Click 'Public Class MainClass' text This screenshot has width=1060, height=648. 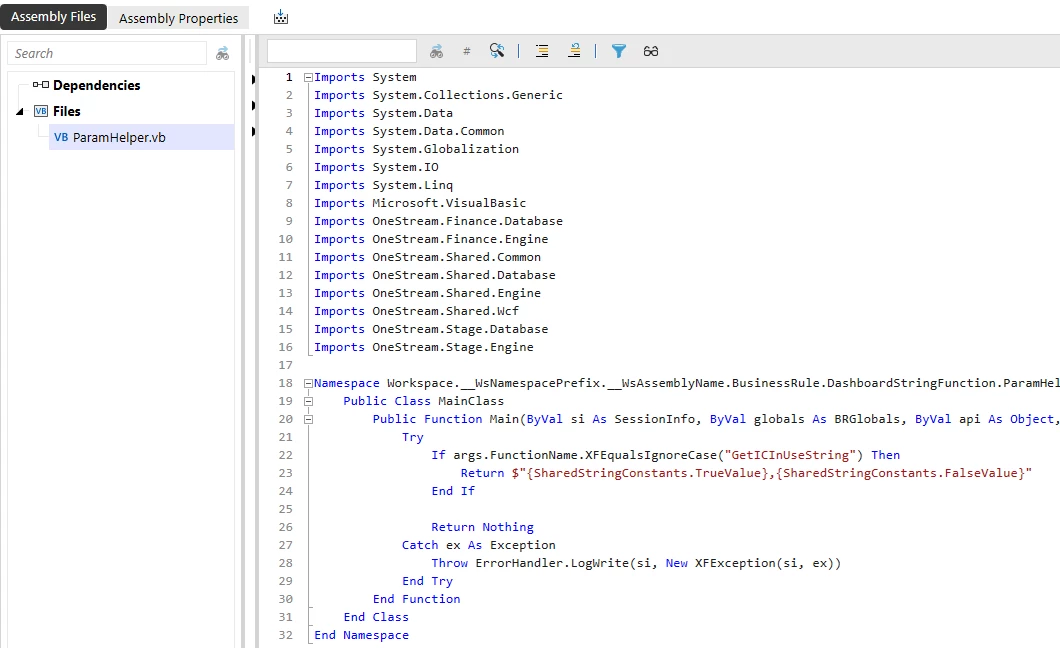pyautogui.click(x=423, y=401)
